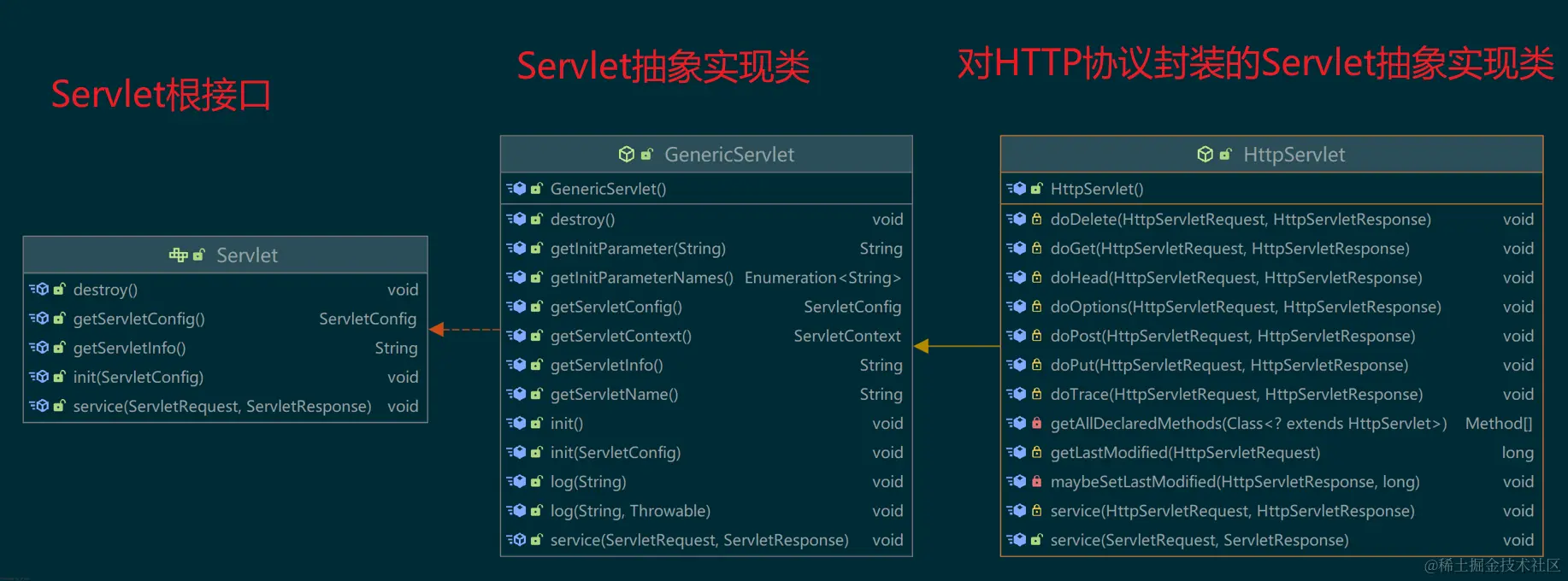
Task: Click protected lock icon of doOptions row
Action: (1036, 307)
